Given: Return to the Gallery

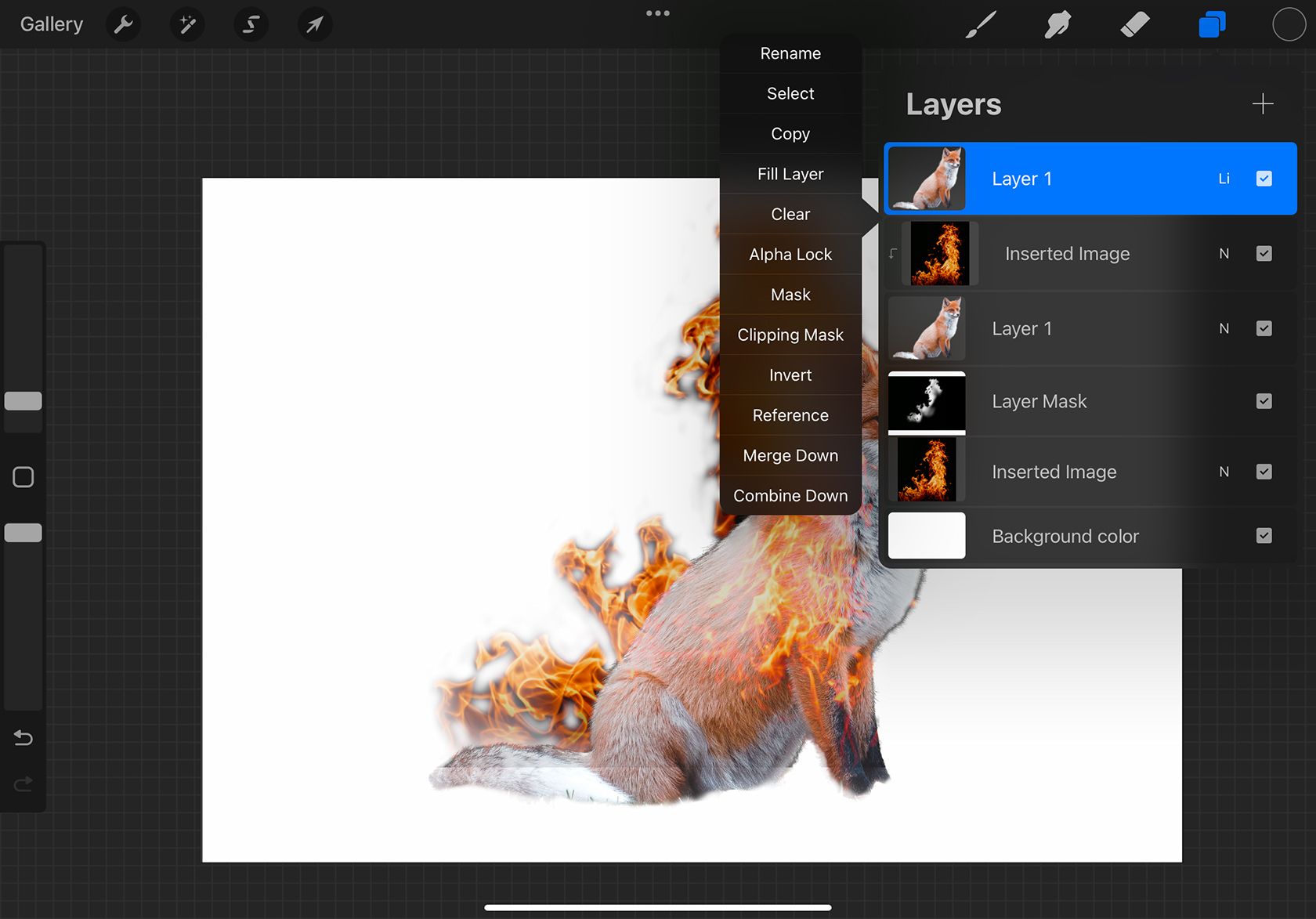Looking at the screenshot, I should click(x=52, y=24).
